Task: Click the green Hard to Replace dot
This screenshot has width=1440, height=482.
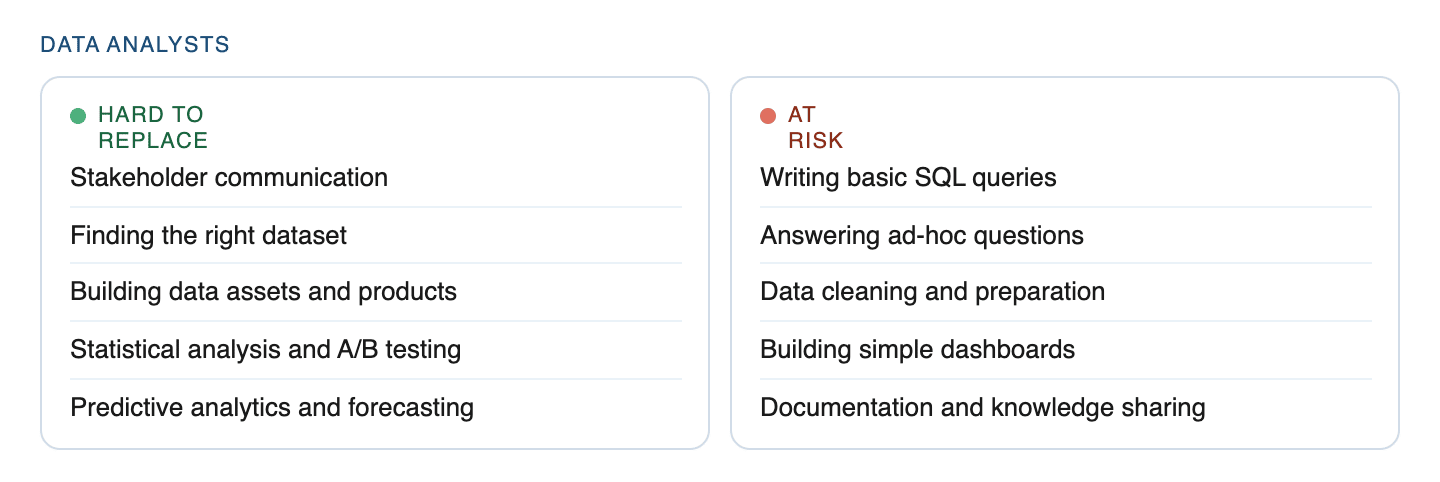Action: click(x=78, y=116)
